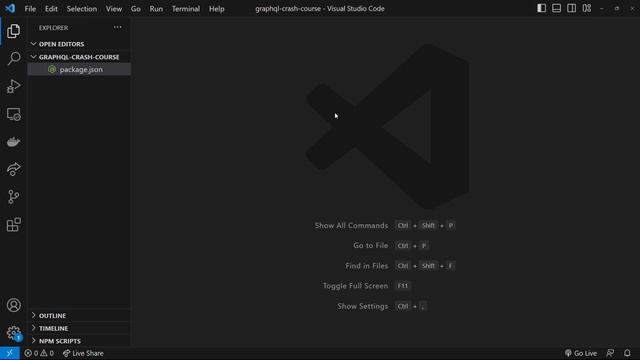Click Go Live in status bar
The image size is (640, 360).
[x=580, y=353]
